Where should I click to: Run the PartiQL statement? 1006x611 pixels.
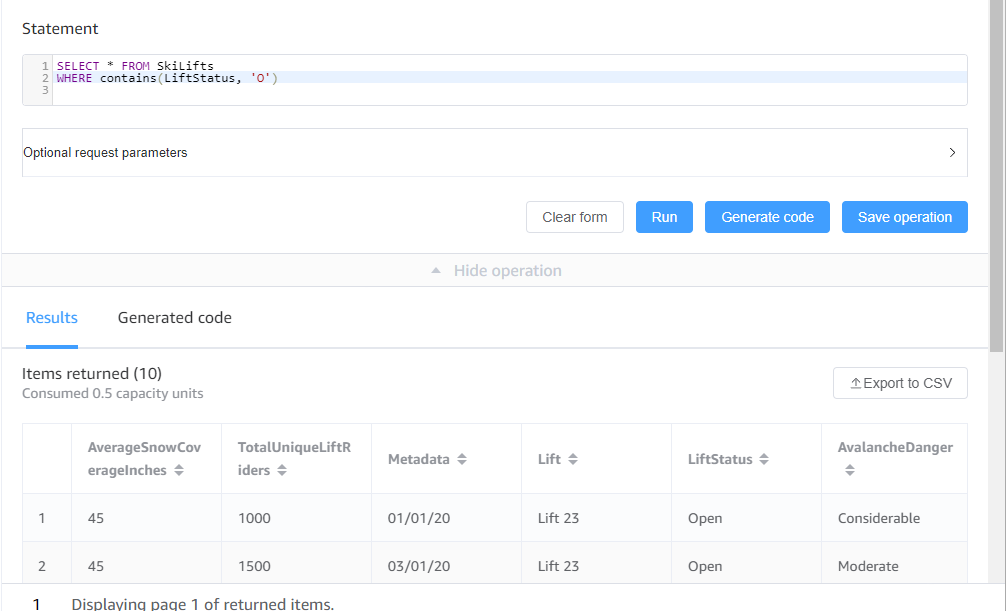click(664, 216)
